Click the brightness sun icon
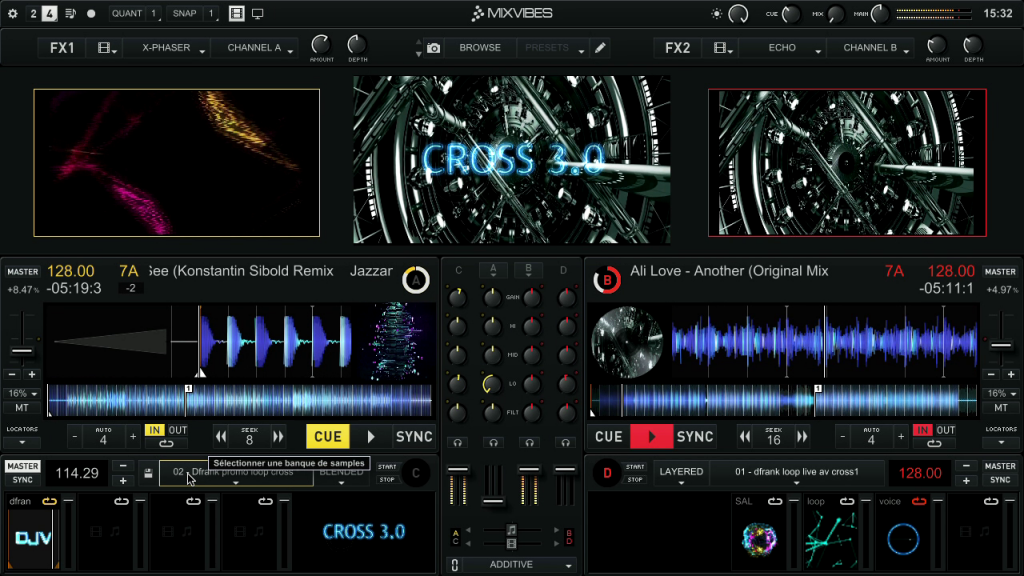Image resolution: width=1024 pixels, height=576 pixels. tap(717, 14)
